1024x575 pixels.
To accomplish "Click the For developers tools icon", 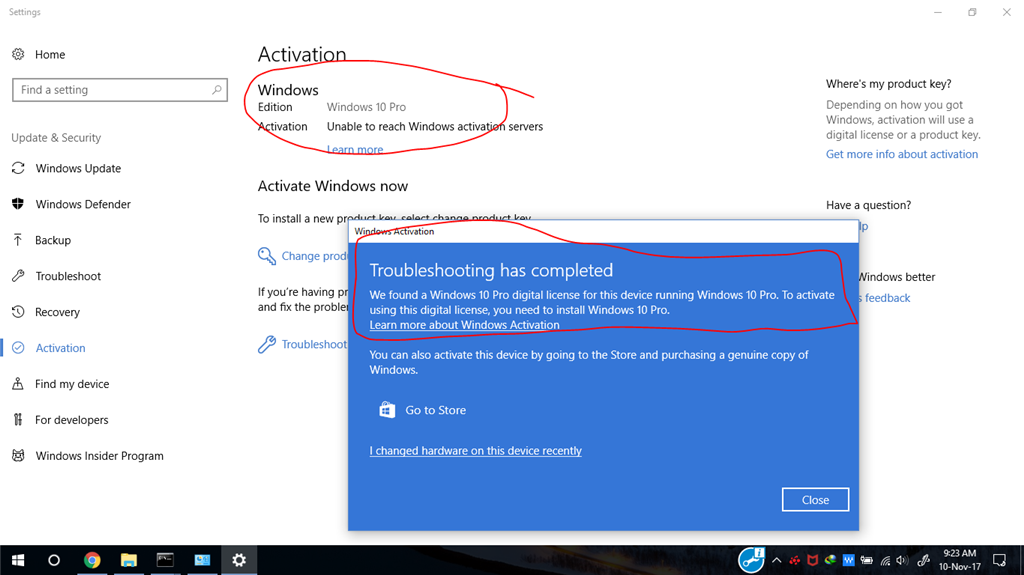I will [18, 419].
